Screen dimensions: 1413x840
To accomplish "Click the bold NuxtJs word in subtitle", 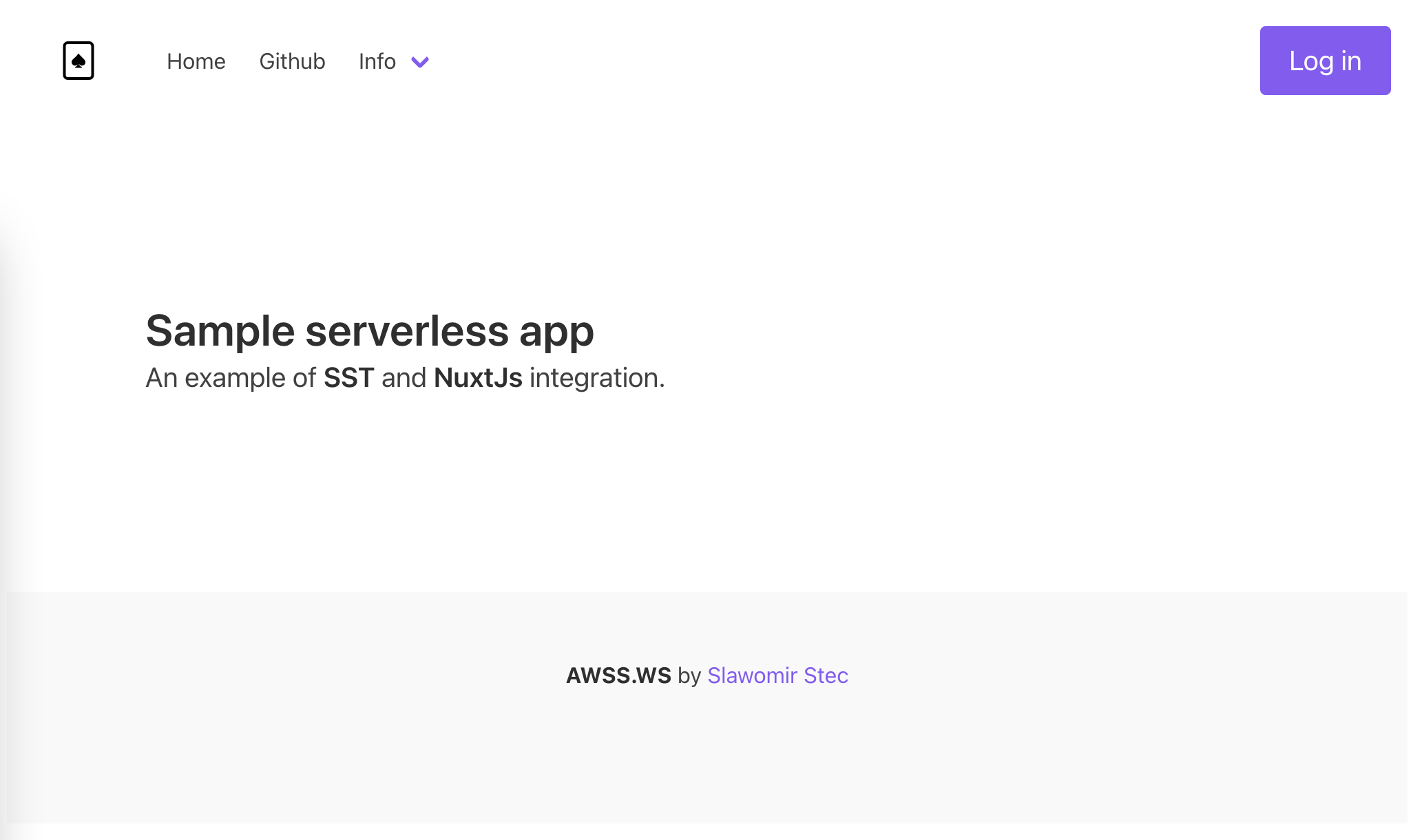I will tap(478, 378).
